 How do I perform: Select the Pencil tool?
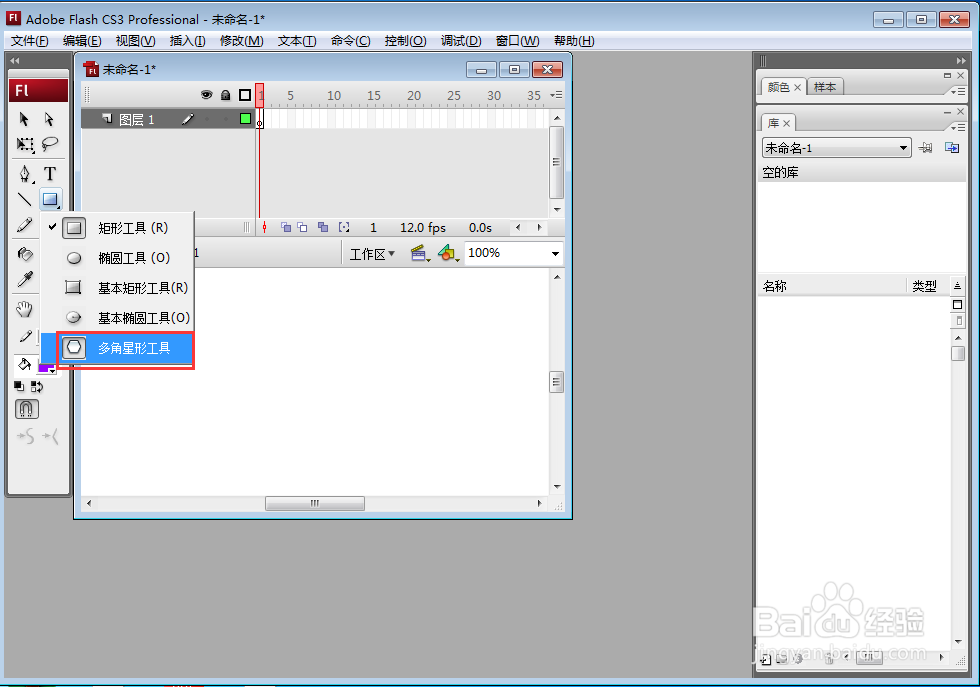coord(24,225)
